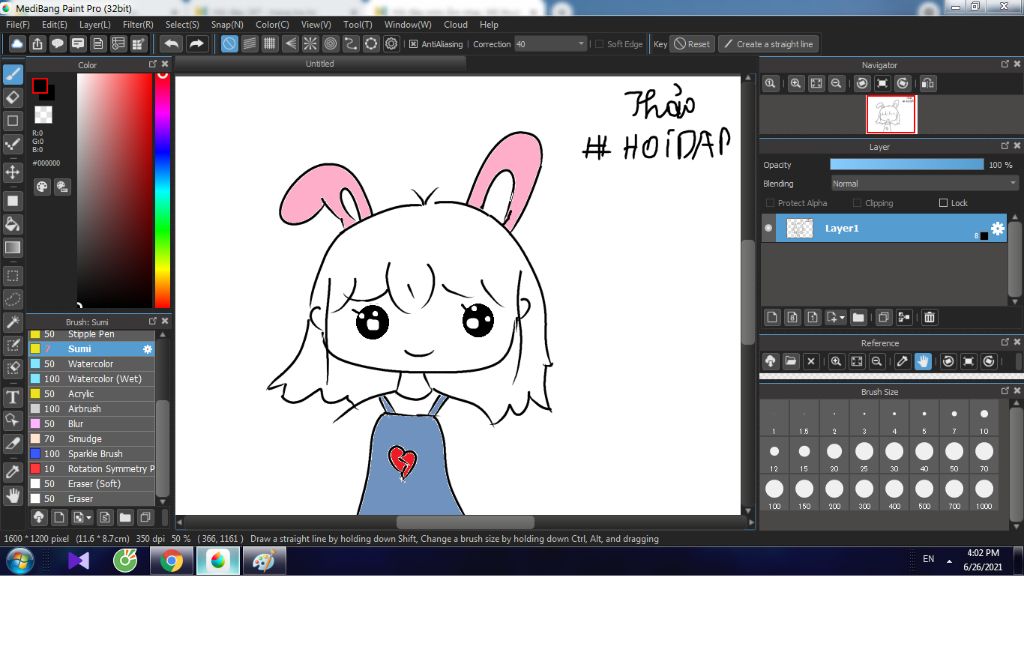The height and width of the screenshot is (661, 1024).
Task: Zoom out within the Navigator panel
Action: click(836, 84)
